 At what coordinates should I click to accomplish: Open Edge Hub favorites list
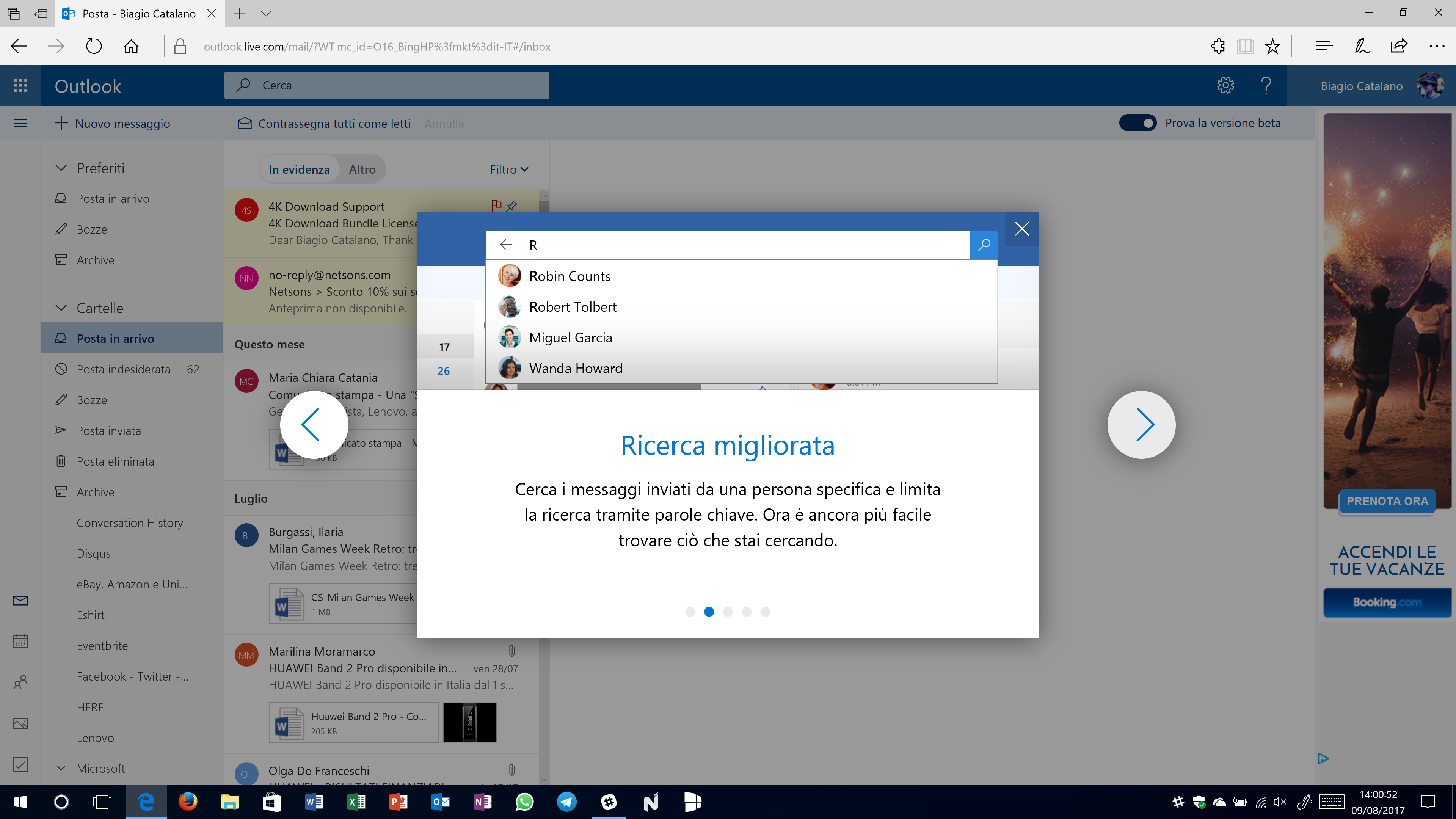[x=1324, y=46]
